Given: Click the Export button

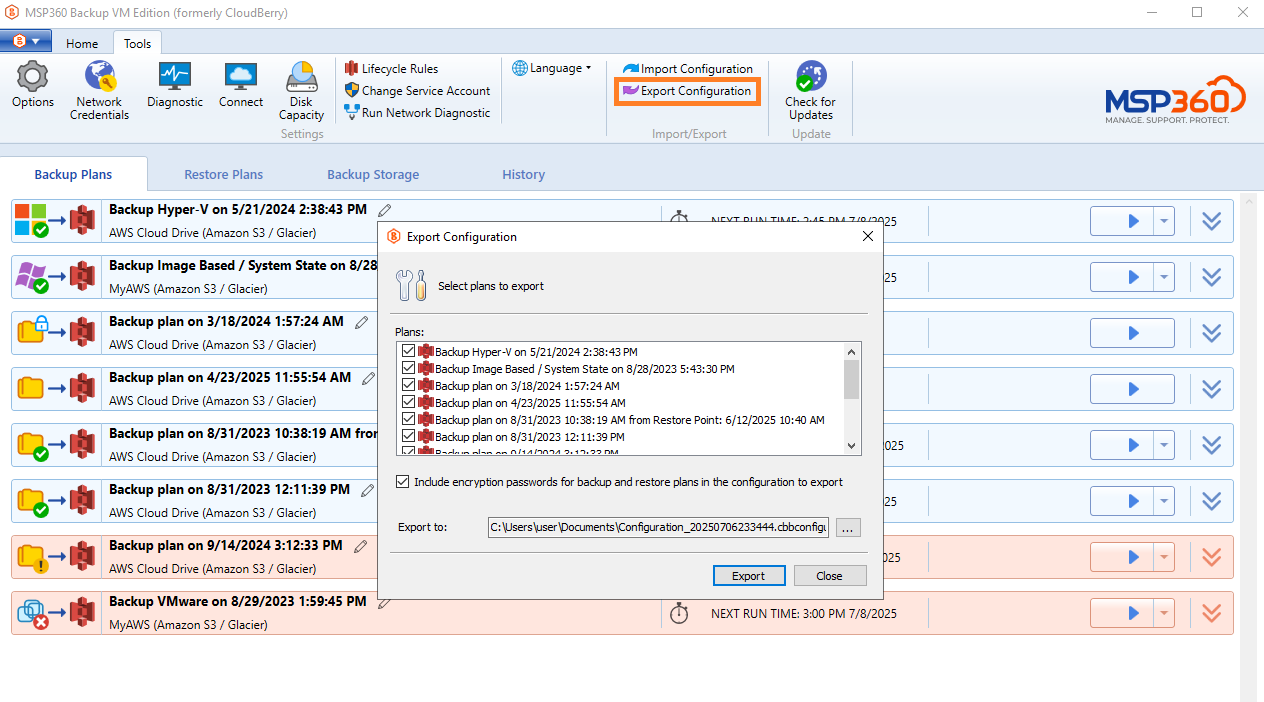Looking at the screenshot, I should click(x=748, y=576).
